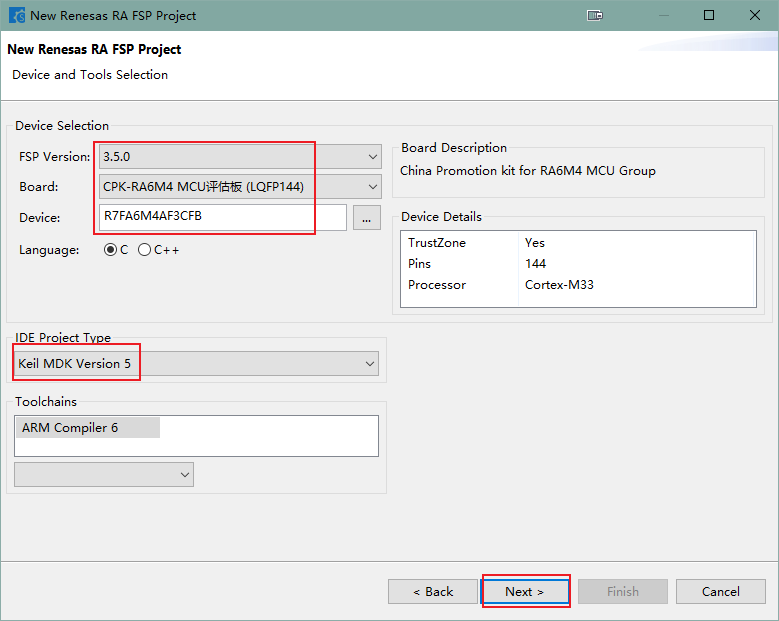The image size is (779, 621).
Task: Click the '...' browse button beside Device
Action: pos(367,217)
